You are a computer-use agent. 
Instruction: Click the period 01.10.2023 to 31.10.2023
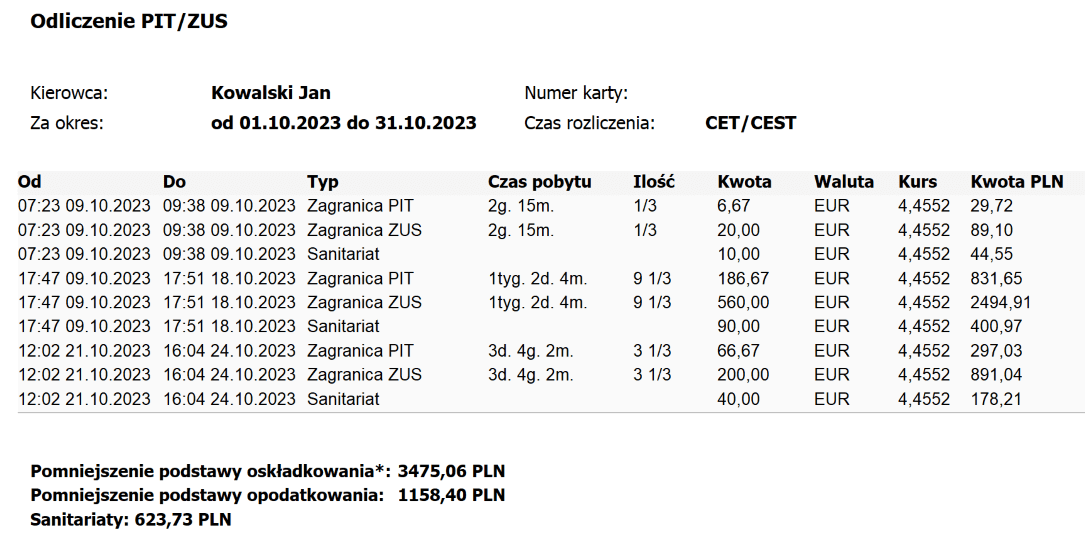(x=344, y=123)
